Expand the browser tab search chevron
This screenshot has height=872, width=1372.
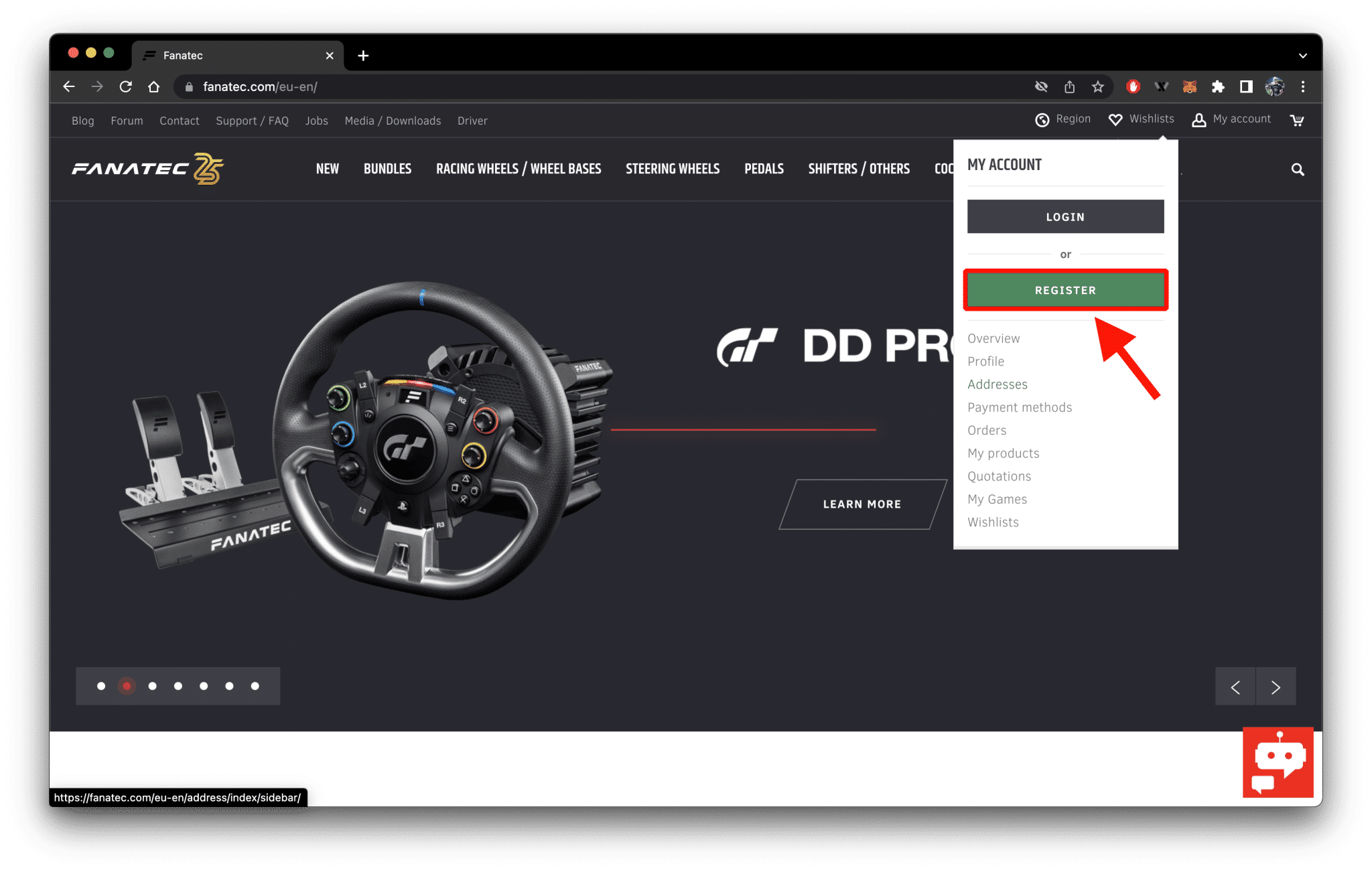[x=1302, y=56]
